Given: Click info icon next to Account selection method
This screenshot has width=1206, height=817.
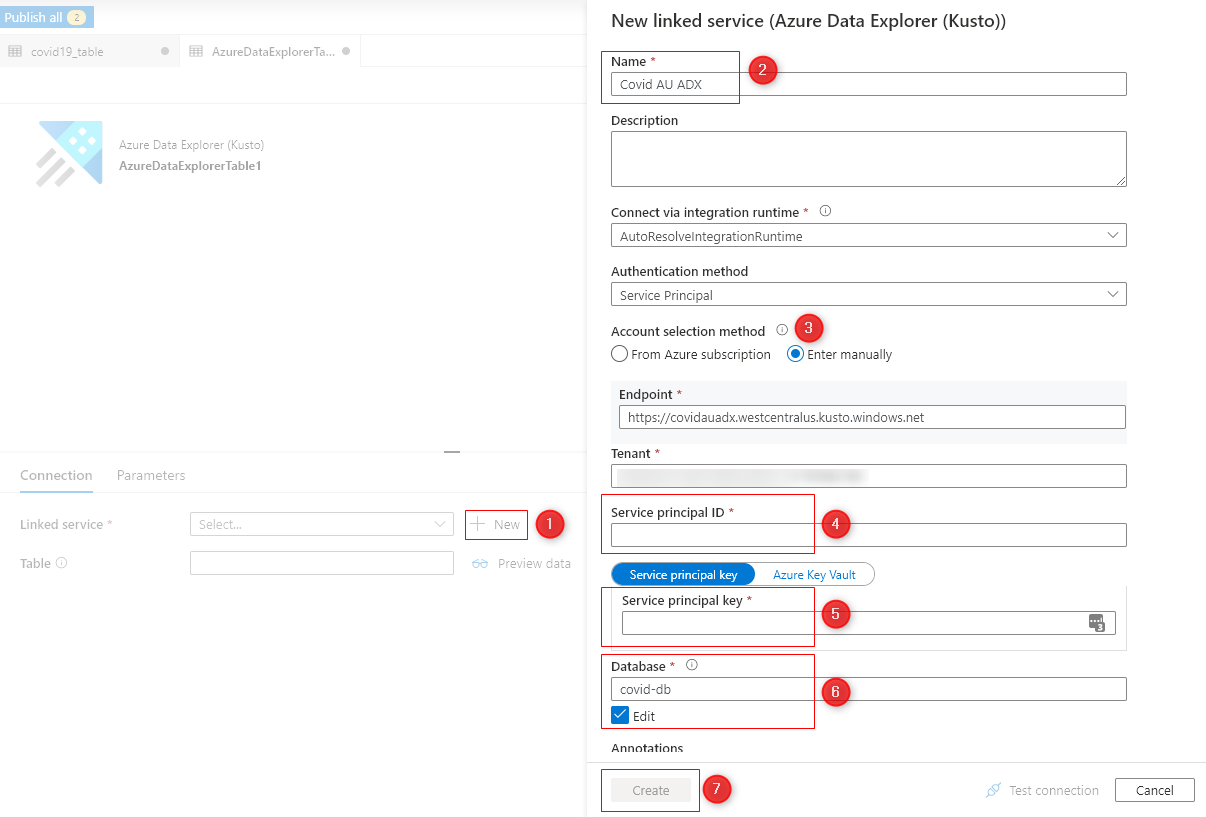Looking at the screenshot, I should tap(782, 330).
